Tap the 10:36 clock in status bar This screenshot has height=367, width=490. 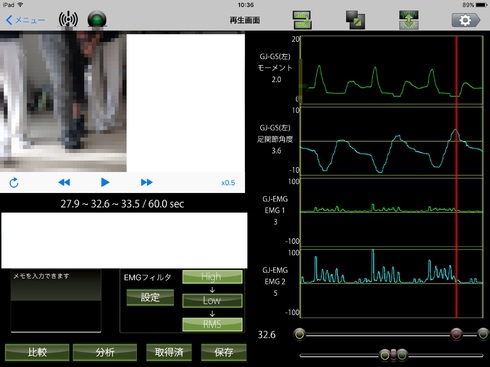tap(246, 5)
